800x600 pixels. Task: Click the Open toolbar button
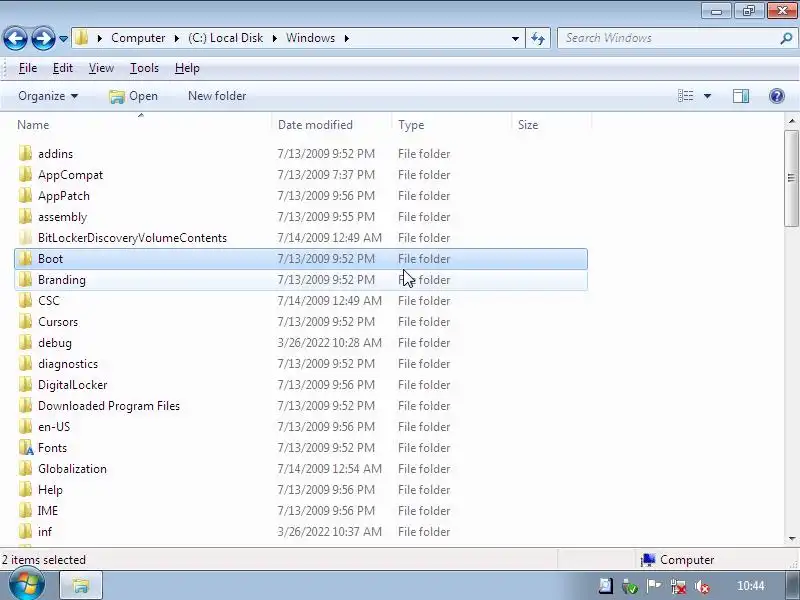point(133,96)
